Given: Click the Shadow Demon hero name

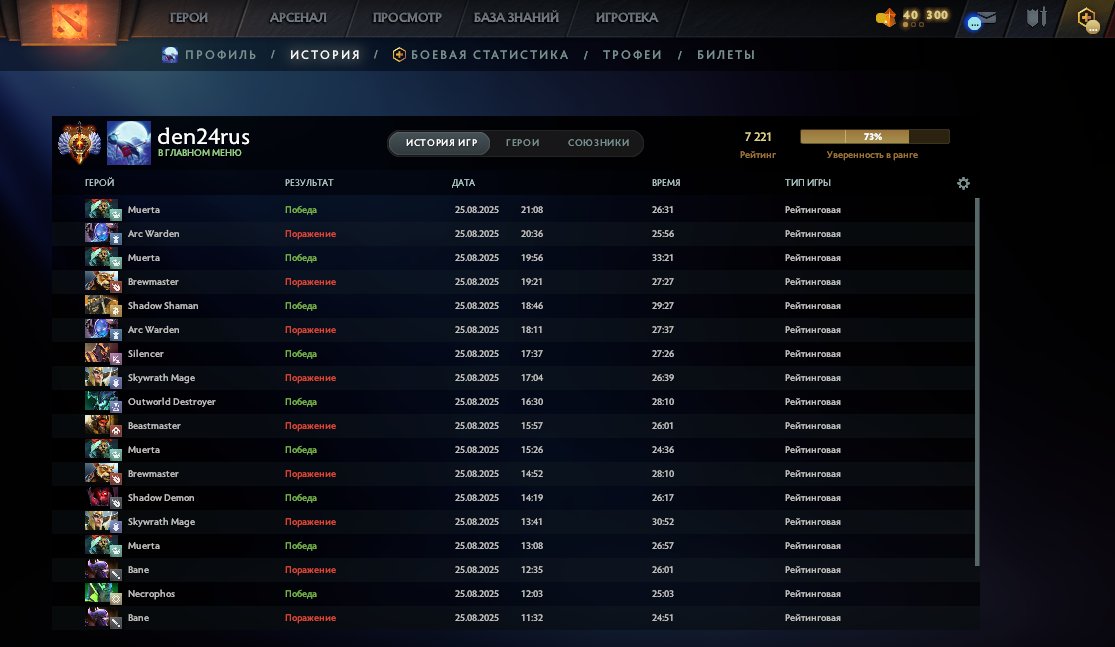Looking at the screenshot, I should click(x=161, y=498).
